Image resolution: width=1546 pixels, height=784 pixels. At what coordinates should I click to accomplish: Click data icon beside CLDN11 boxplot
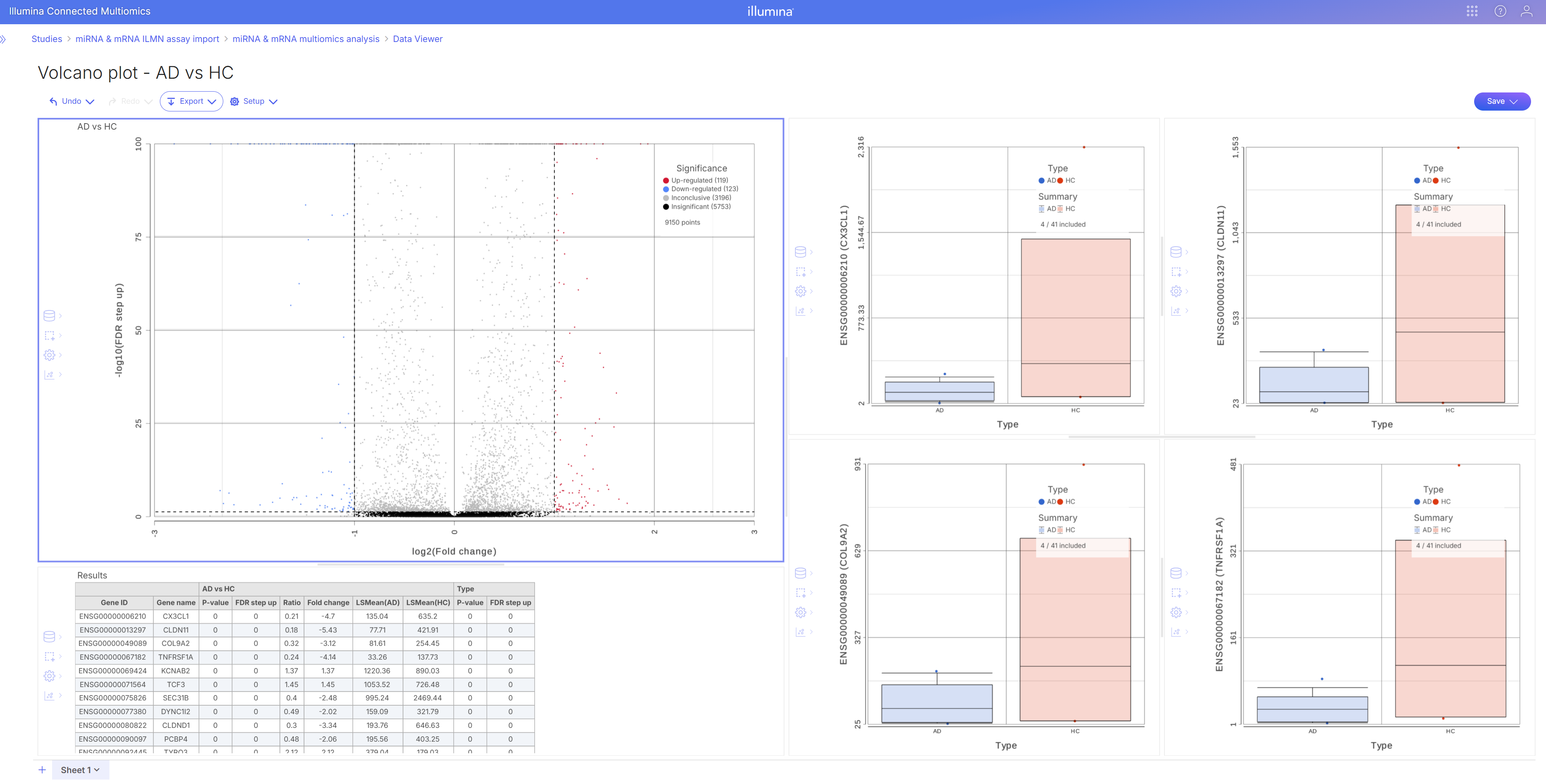[x=1176, y=252]
